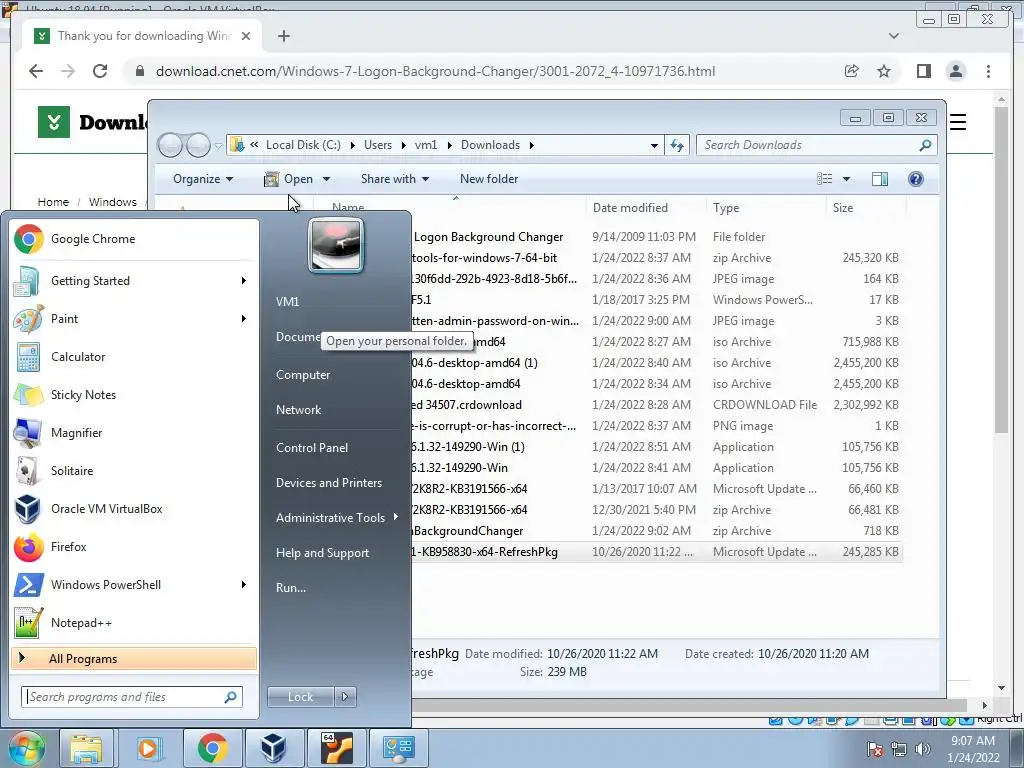Screen dimensions: 1024x768
Task: Open the Share with dropdown
Action: coord(394,179)
